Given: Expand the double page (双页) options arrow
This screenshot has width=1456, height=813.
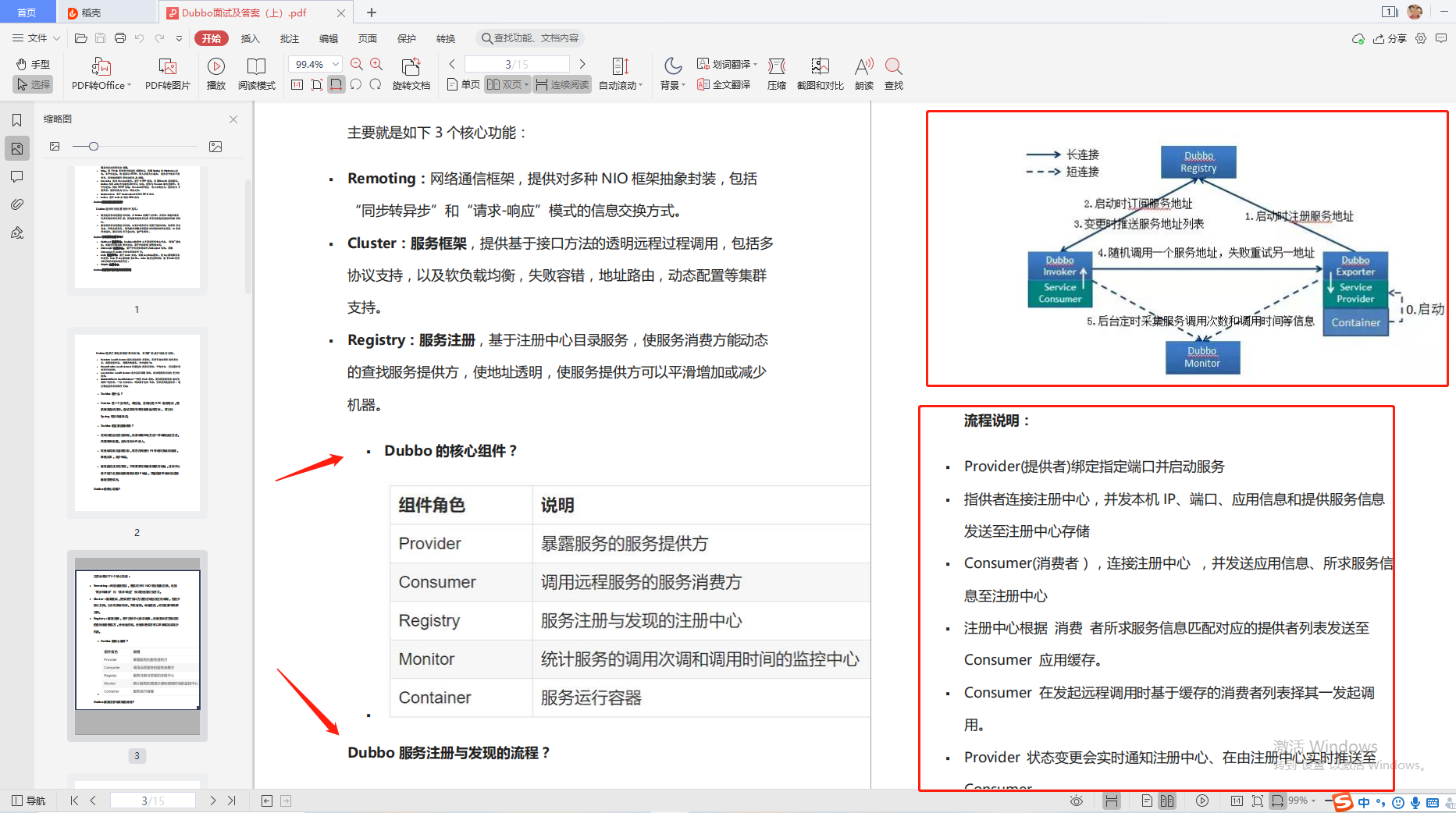Looking at the screenshot, I should click(x=527, y=84).
